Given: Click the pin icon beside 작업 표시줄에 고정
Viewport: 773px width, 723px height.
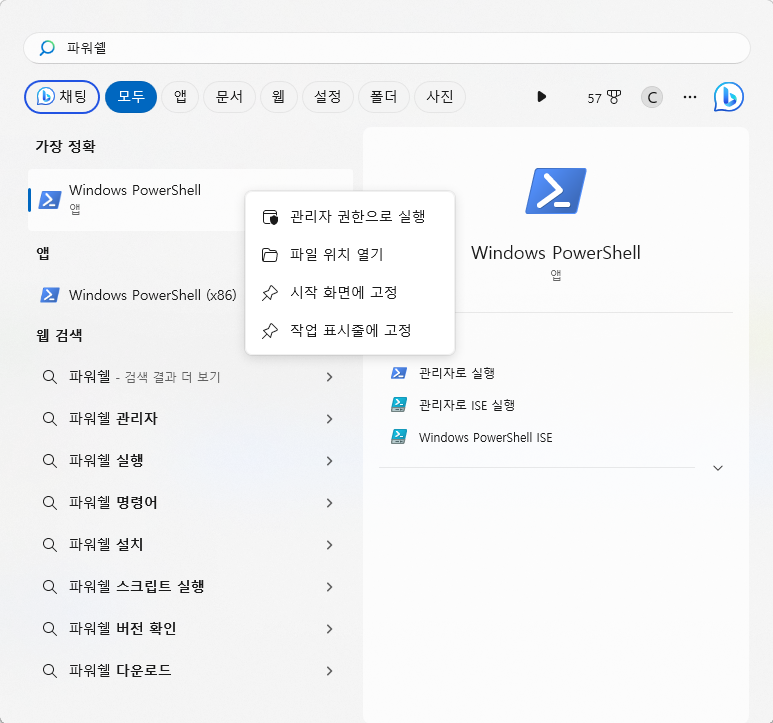Looking at the screenshot, I should pos(270,331).
